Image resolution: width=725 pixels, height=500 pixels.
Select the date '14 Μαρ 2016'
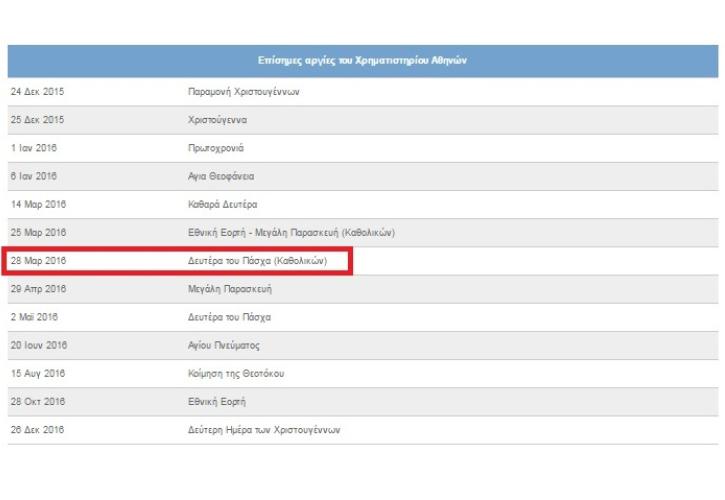point(38,204)
